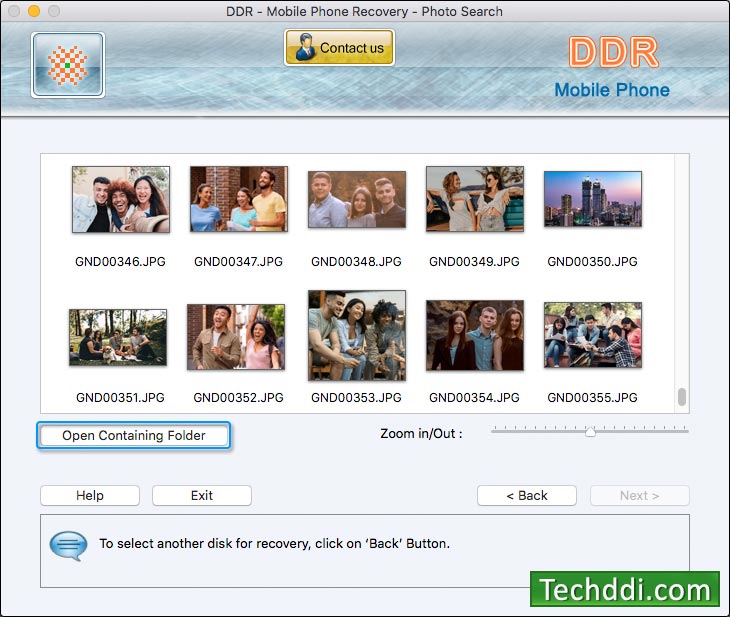
Task: Click file name GND00352.JPG
Action: click(x=238, y=398)
